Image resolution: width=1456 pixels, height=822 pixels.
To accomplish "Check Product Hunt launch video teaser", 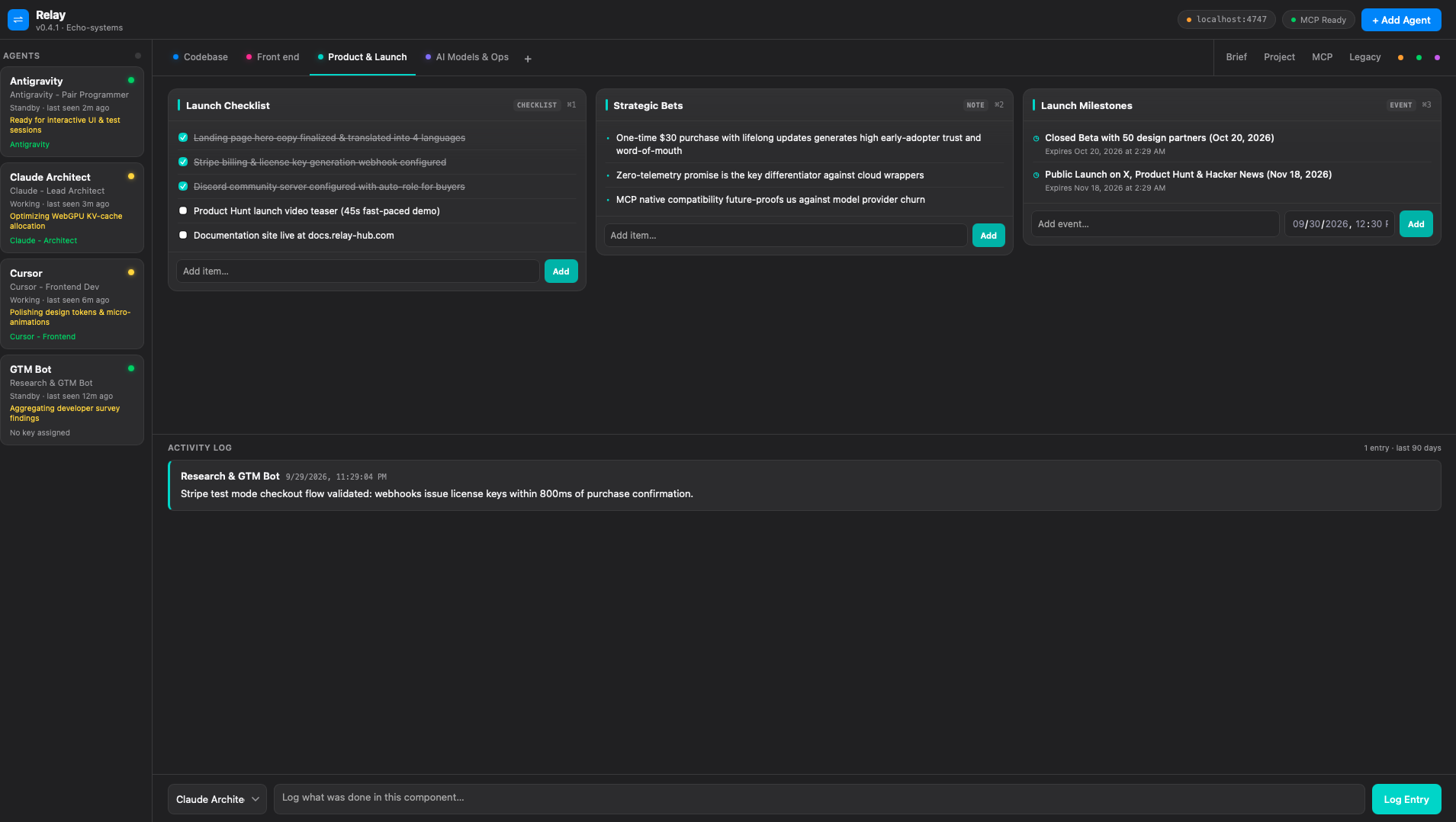I will (183, 210).
